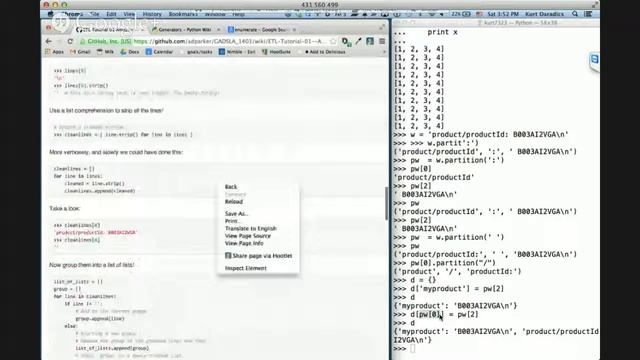640x360 pixels.
Task: Switch to Generators - Python Wiki tab
Action: click(x=183, y=30)
